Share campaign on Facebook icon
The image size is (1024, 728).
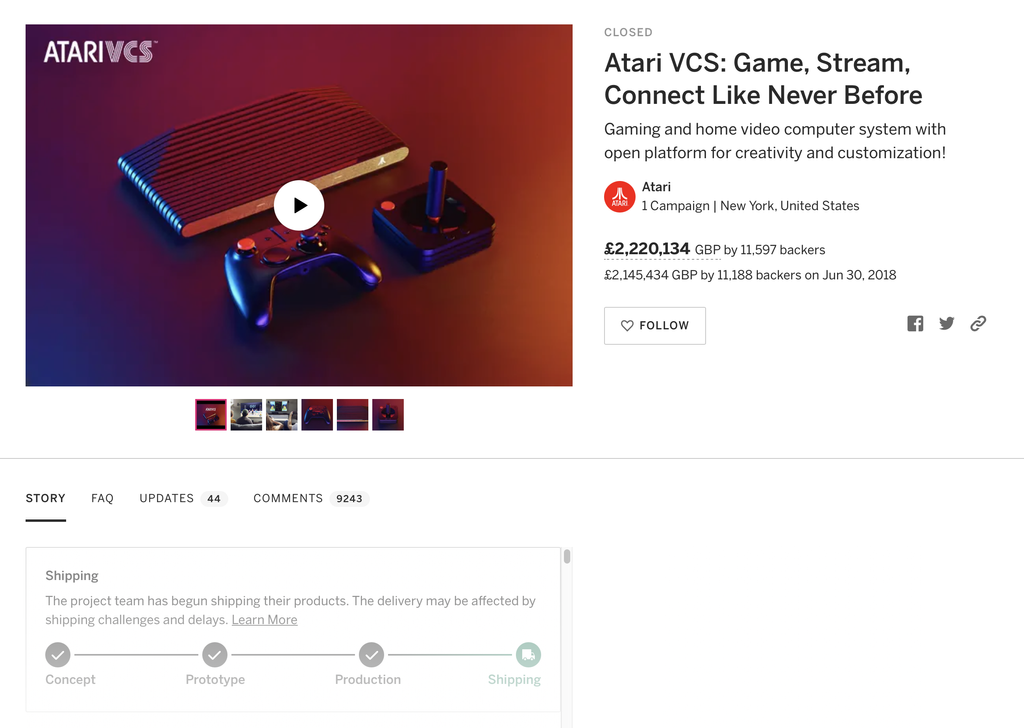tap(915, 323)
